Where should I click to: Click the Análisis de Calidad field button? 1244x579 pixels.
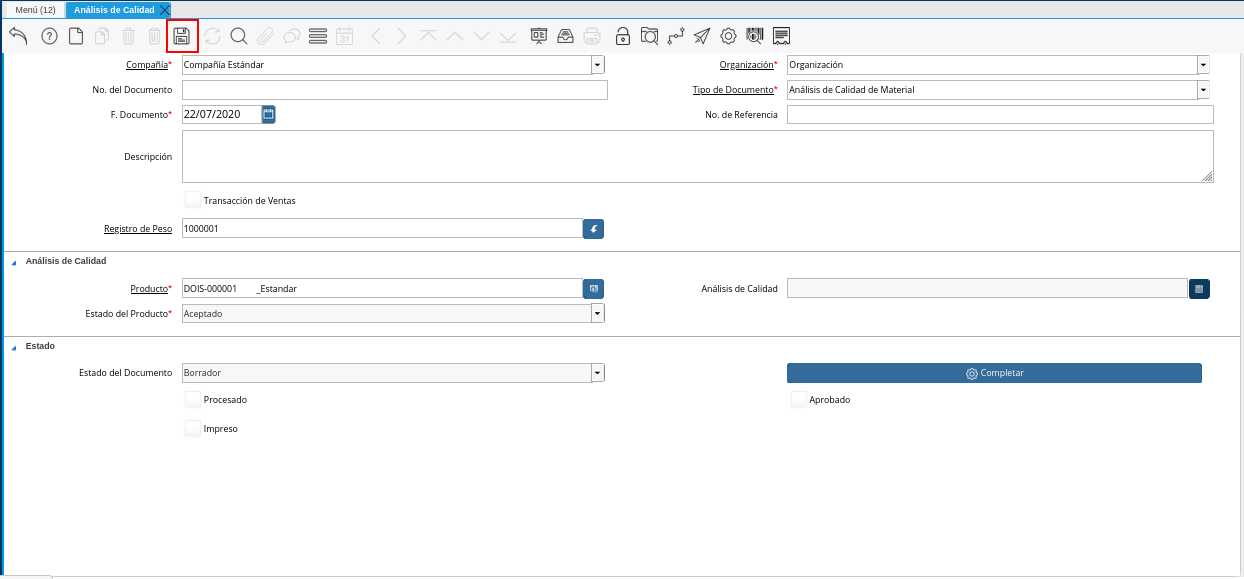(x=1199, y=288)
